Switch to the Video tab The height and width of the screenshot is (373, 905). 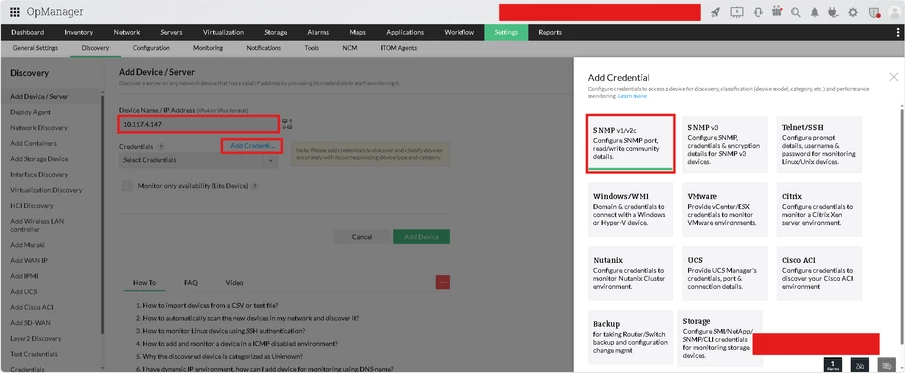(x=234, y=283)
